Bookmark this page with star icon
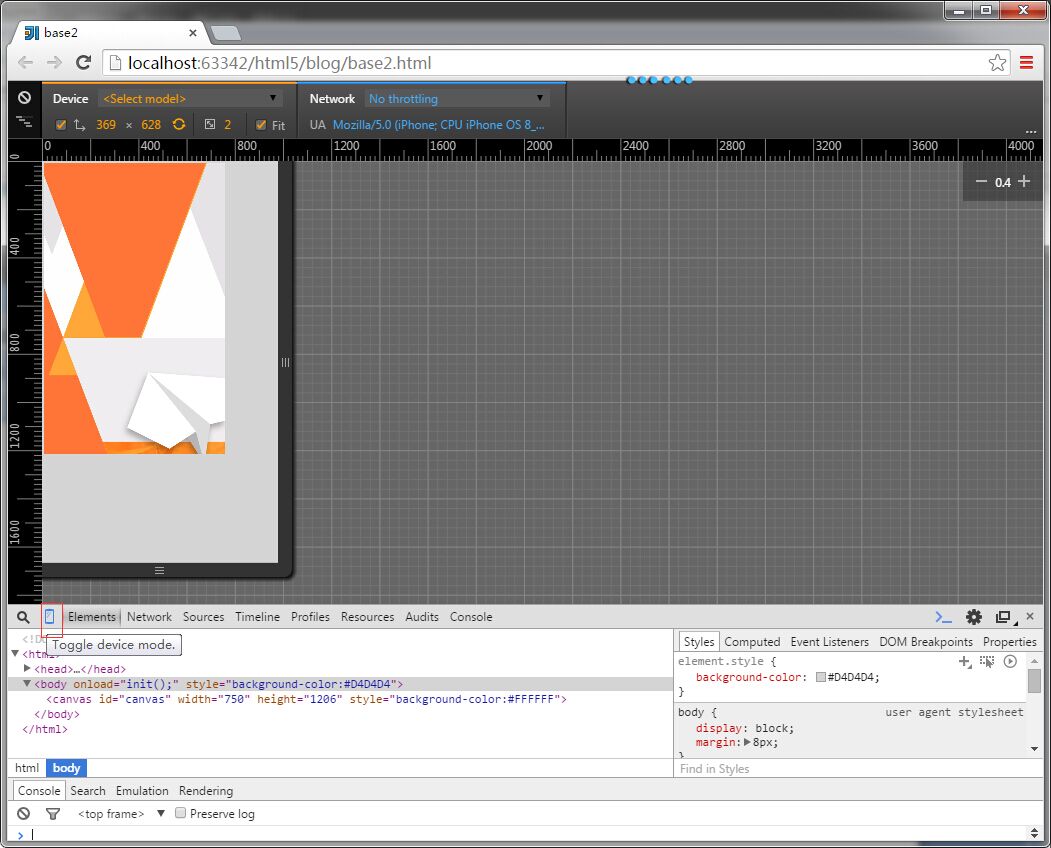 tap(997, 63)
